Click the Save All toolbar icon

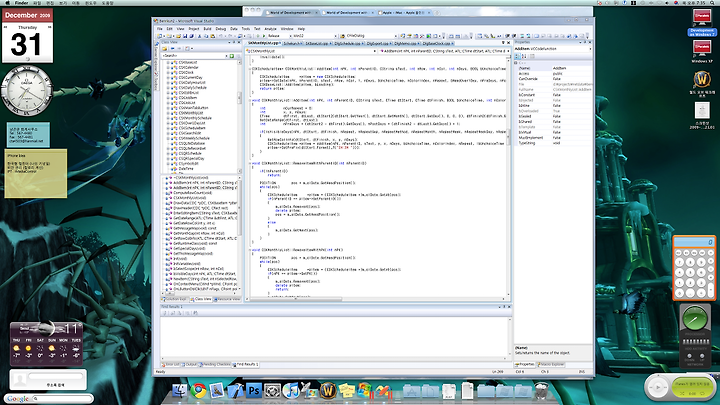click(191, 36)
